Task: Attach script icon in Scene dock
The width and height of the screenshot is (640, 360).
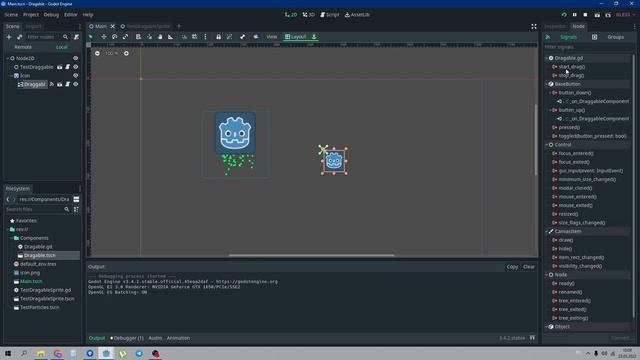Action: pyautogui.click(x=76, y=37)
